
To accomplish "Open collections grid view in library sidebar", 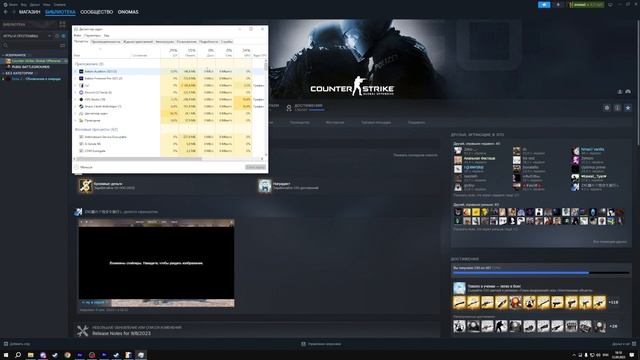I will click(x=62, y=24).
